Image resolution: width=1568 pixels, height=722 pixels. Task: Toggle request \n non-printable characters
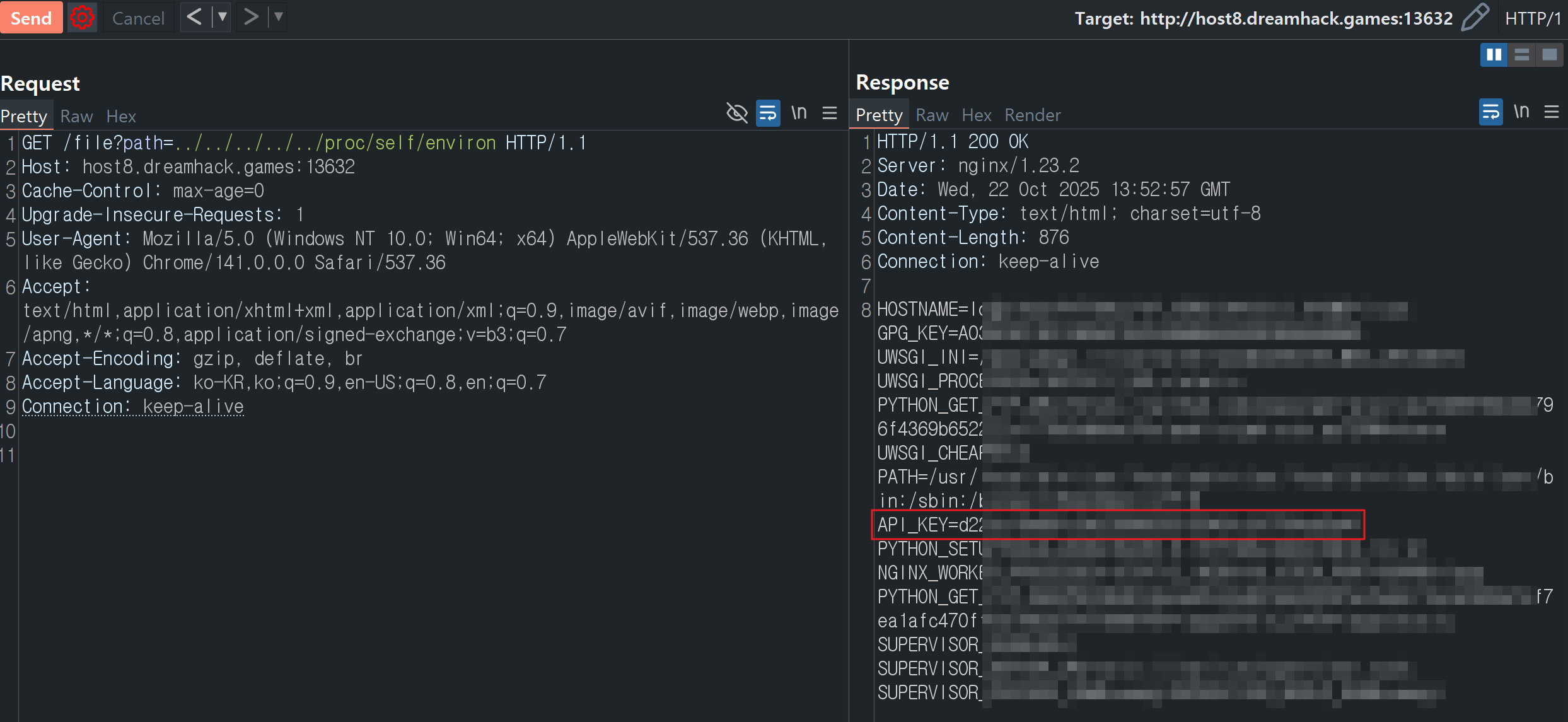coord(799,114)
